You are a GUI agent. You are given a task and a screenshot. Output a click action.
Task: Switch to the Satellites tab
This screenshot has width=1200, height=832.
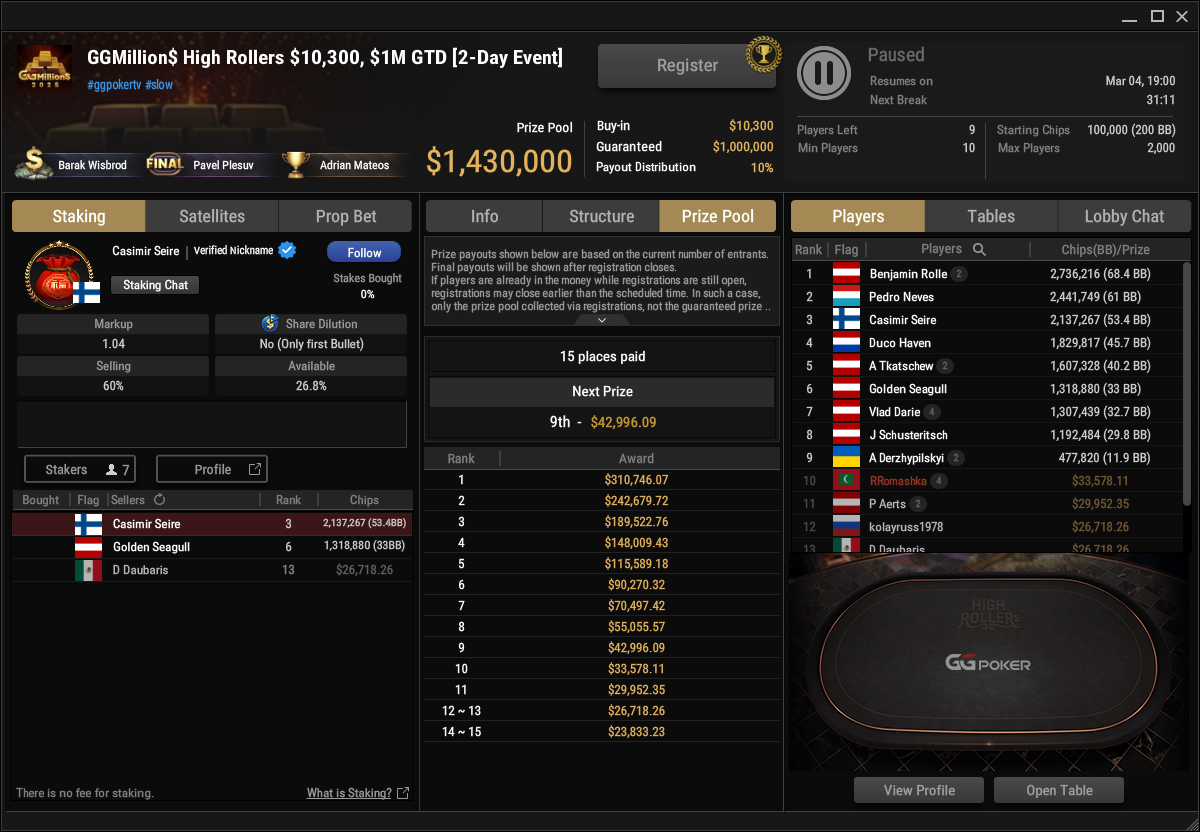tap(212, 216)
